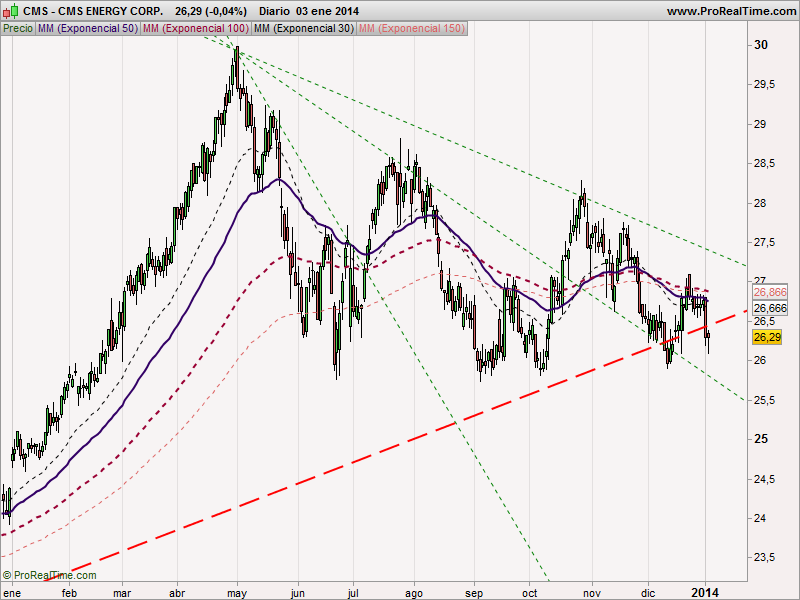Click the feb month label on time axis
The height and width of the screenshot is (600, 800).
point(69,593)
